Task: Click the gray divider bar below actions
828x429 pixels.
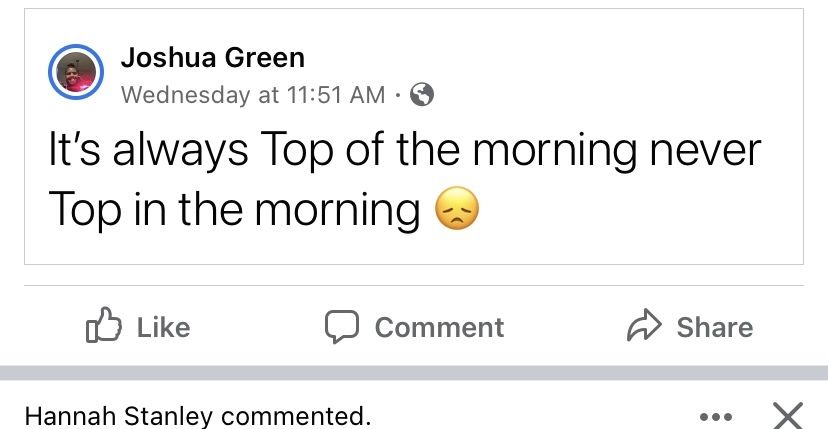Action: 414,372
